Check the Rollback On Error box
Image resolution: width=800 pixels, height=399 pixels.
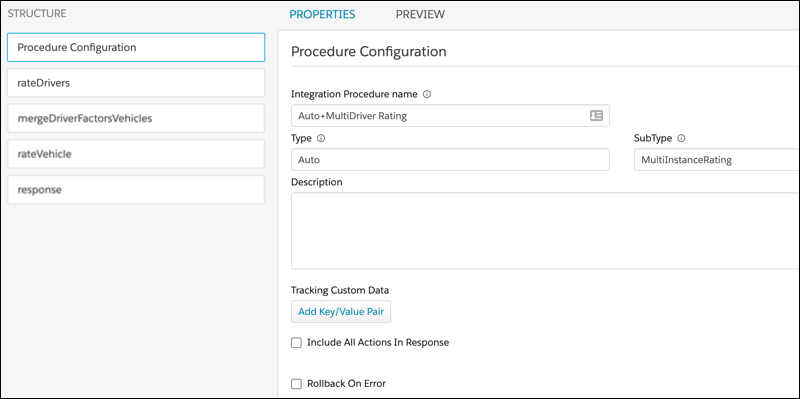click(x=296, y=384)
